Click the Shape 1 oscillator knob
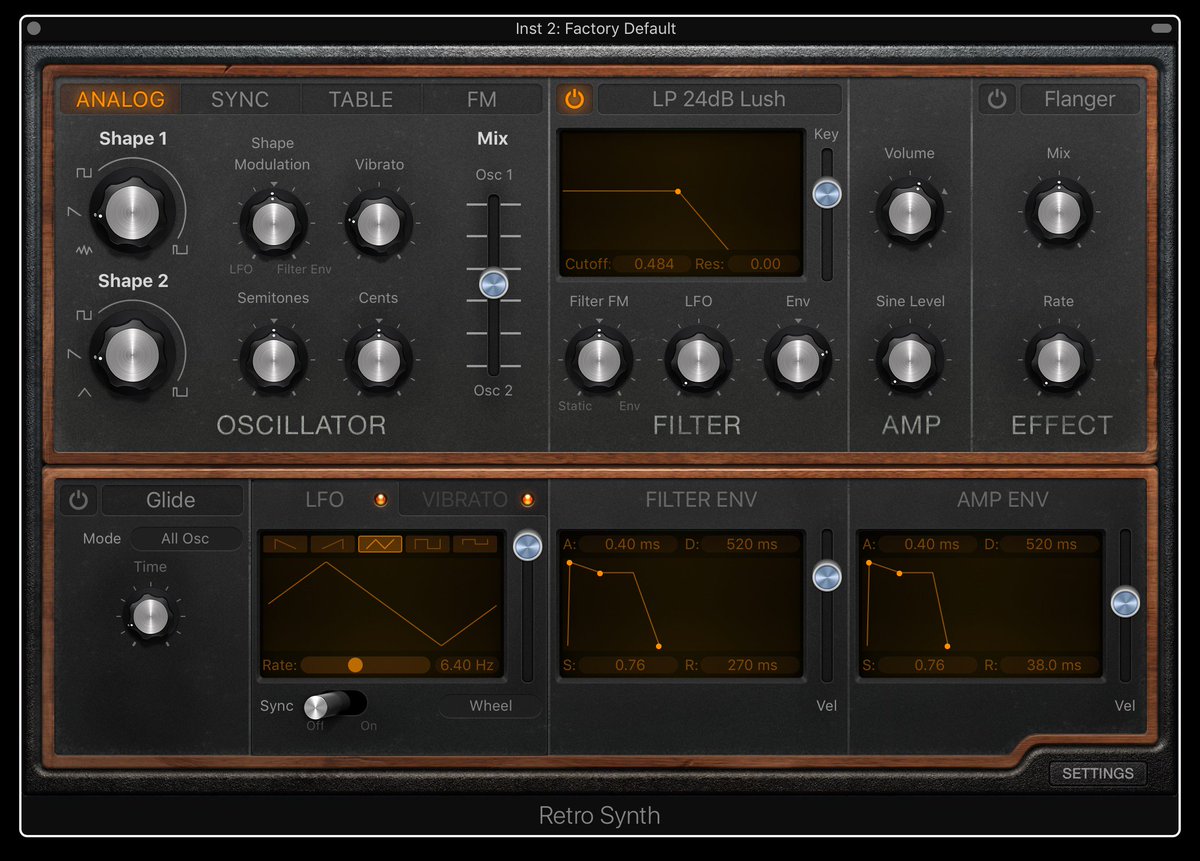 (133, 212)
